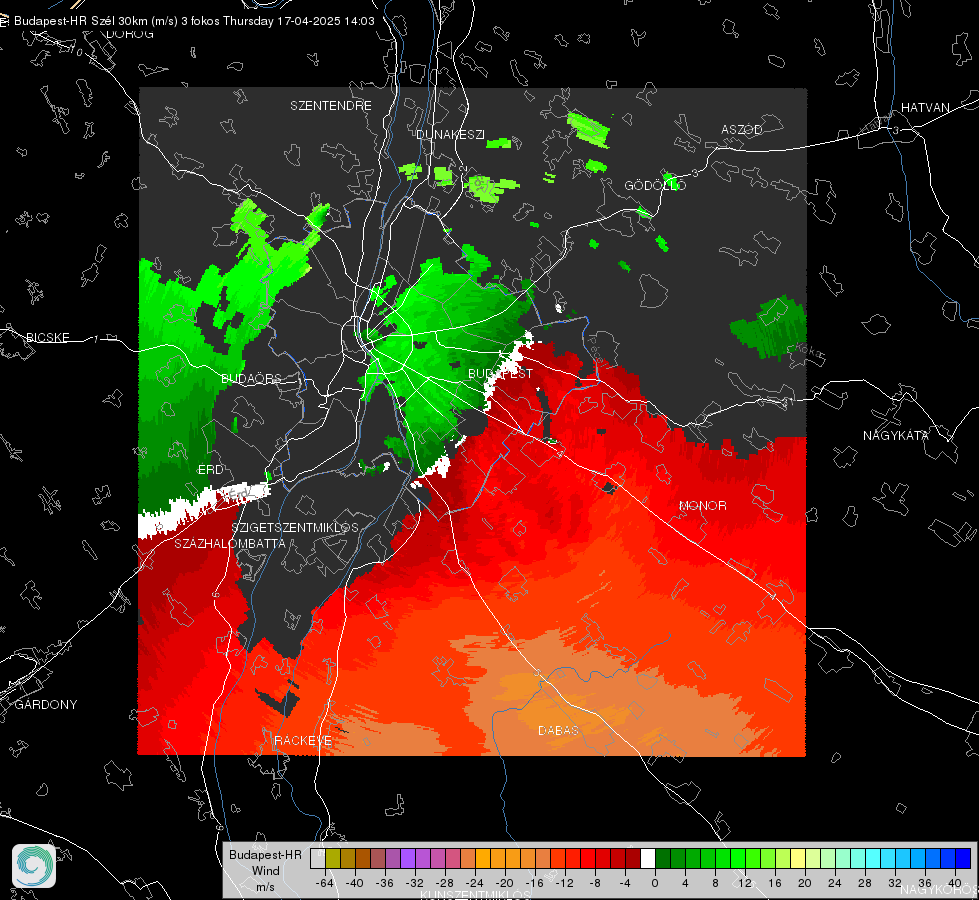
Task: Click the 40 value on the legend scale
Action: click(x=955, y=883)
